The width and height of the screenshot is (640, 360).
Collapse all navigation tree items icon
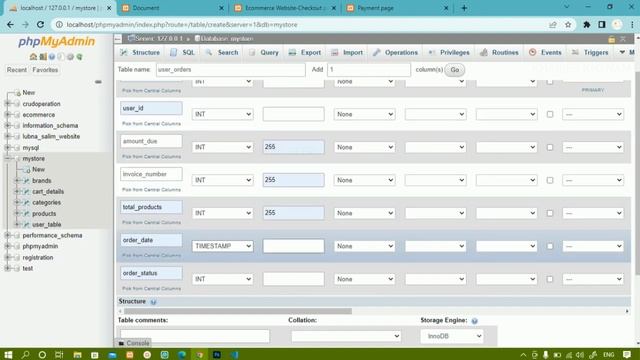(98, 82)
